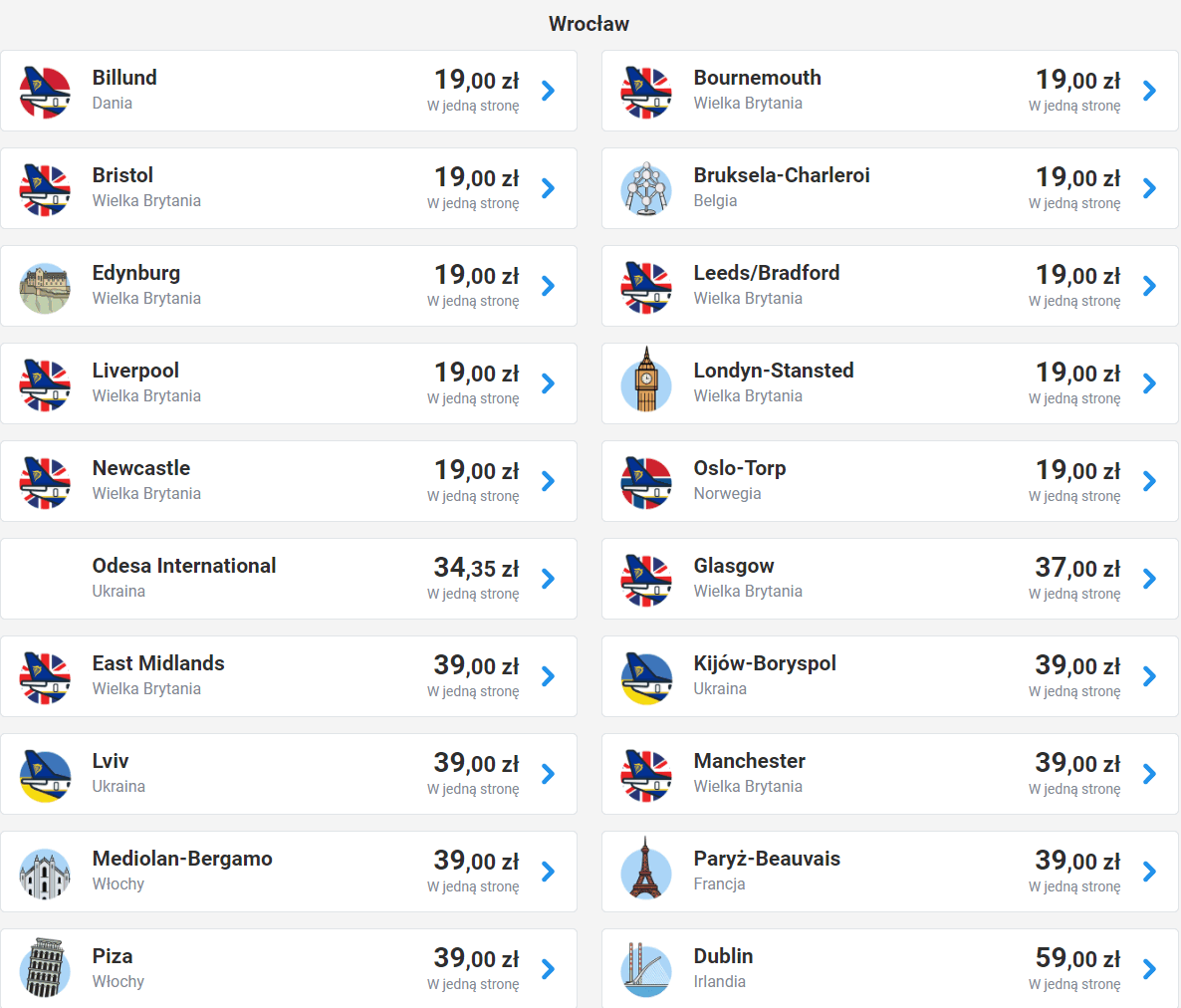
Task: Expand Glasgow offer with right chevron
Action: 1149,579
